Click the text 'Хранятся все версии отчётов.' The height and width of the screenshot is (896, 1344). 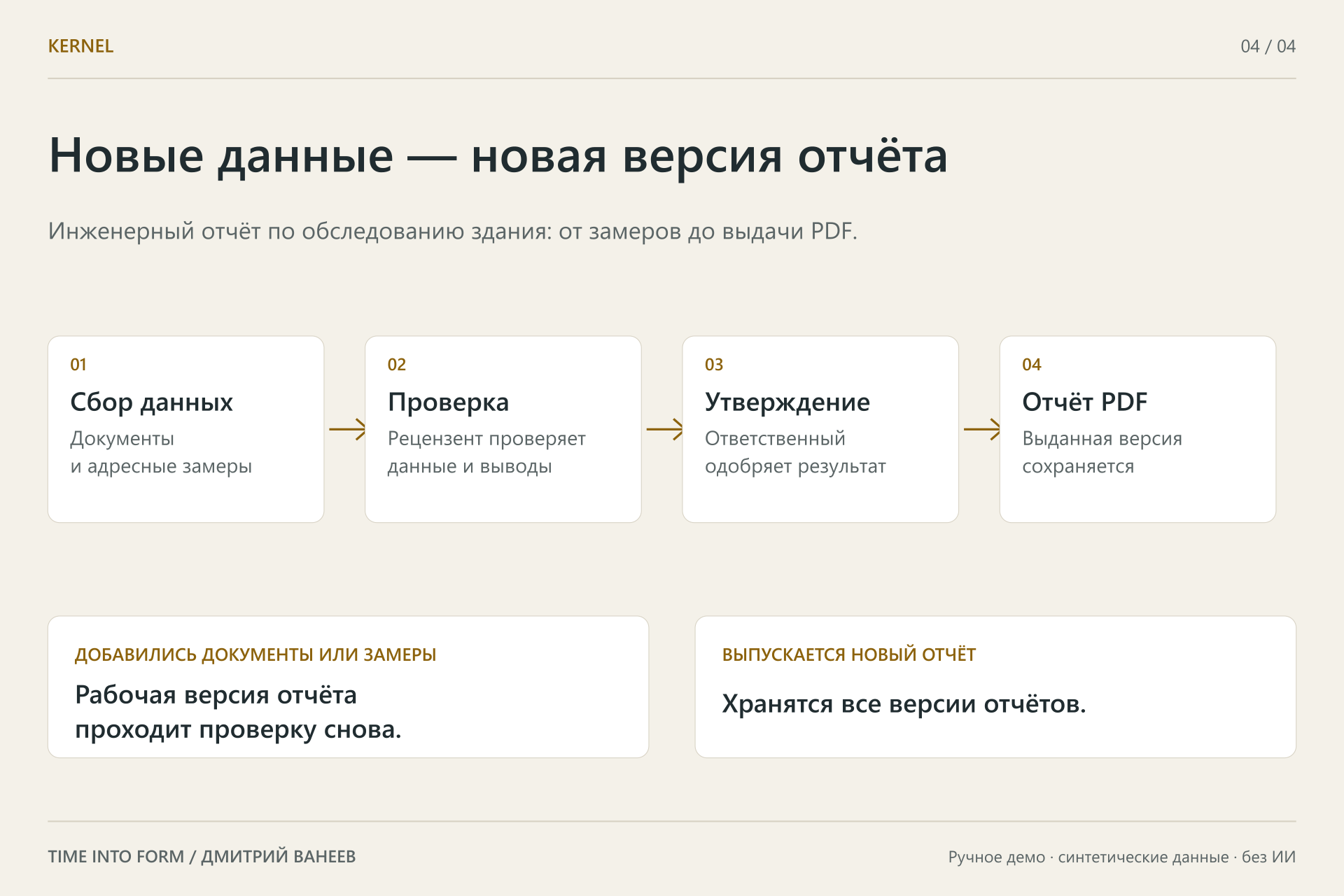coord(904,704)
